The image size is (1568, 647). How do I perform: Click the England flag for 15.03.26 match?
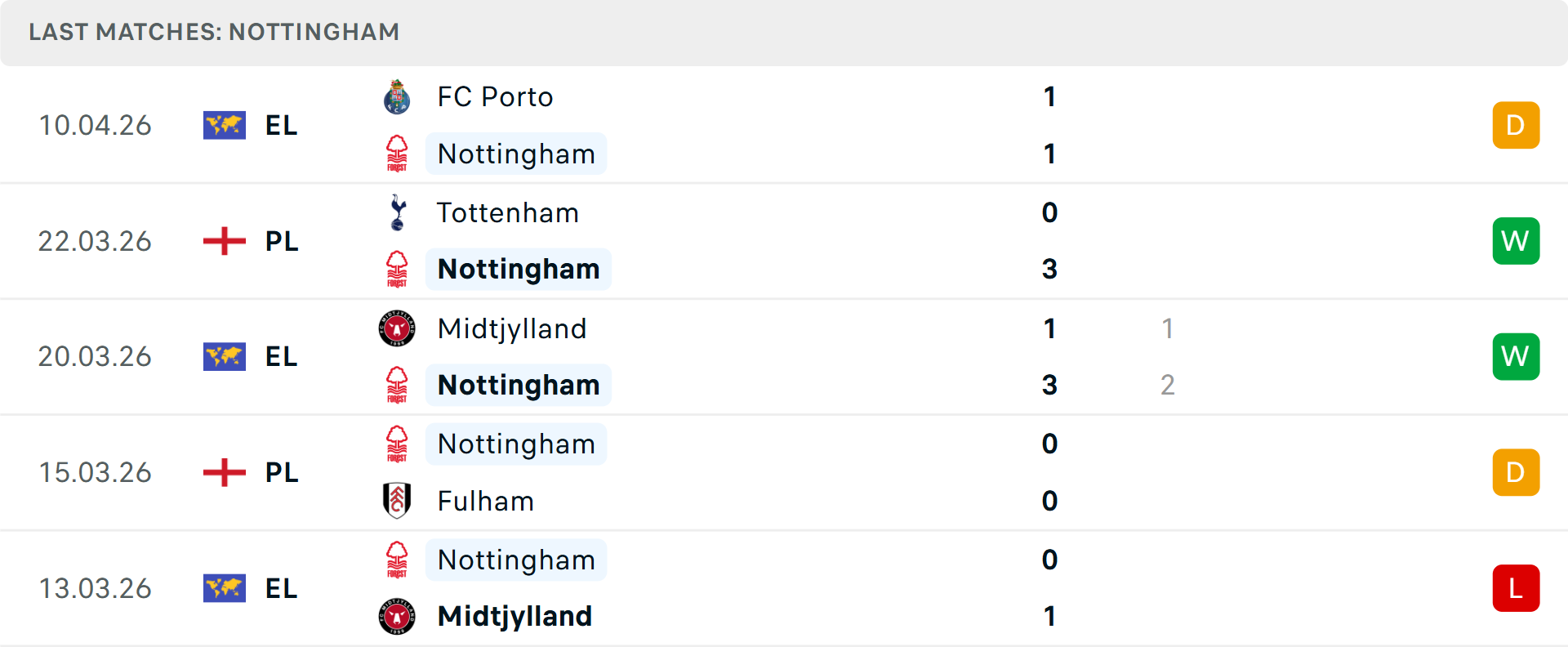[x=225, y=472]
